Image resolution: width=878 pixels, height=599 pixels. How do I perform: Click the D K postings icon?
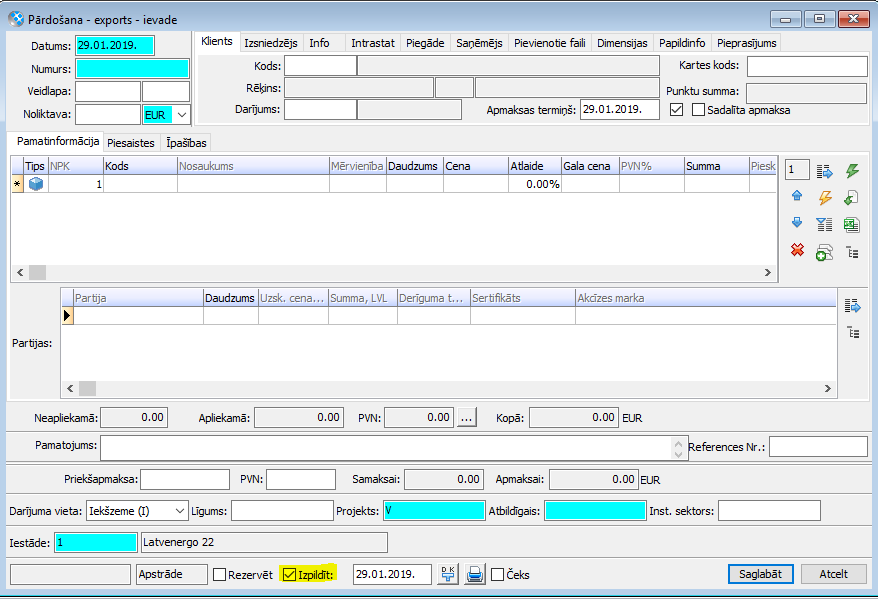[x=448, y=574]
